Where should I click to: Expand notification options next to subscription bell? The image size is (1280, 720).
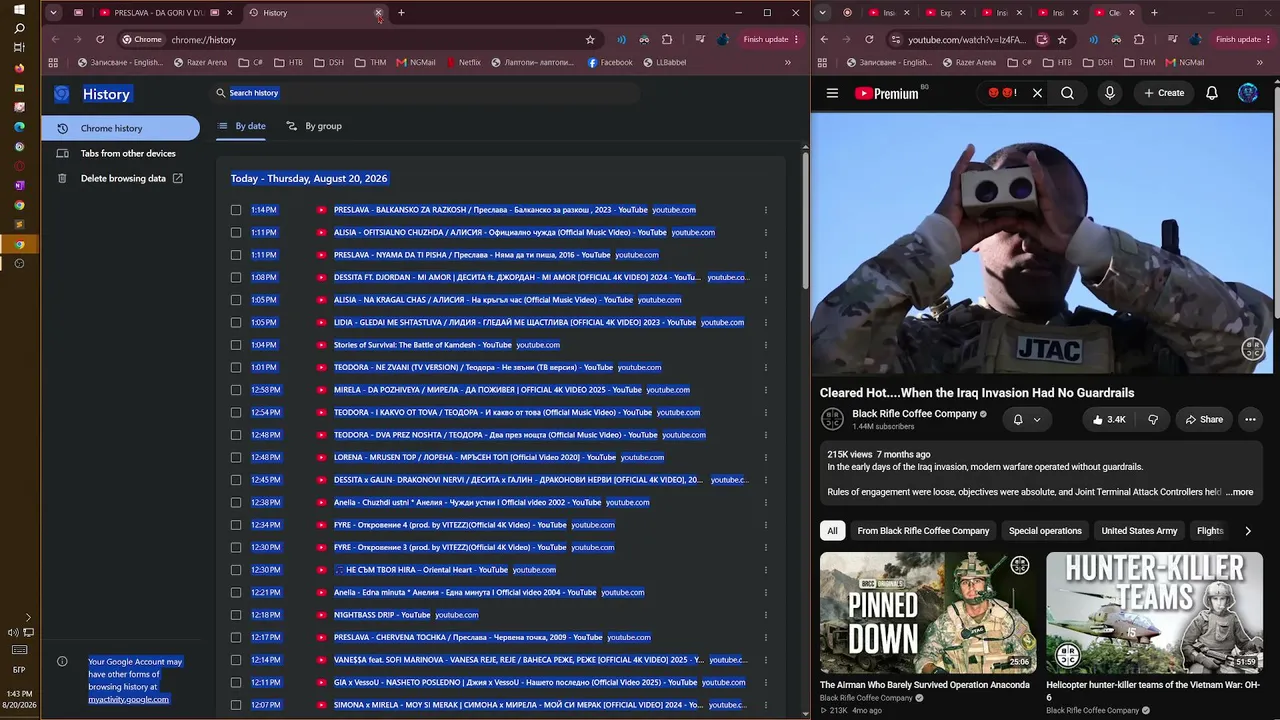(1037, 420)
